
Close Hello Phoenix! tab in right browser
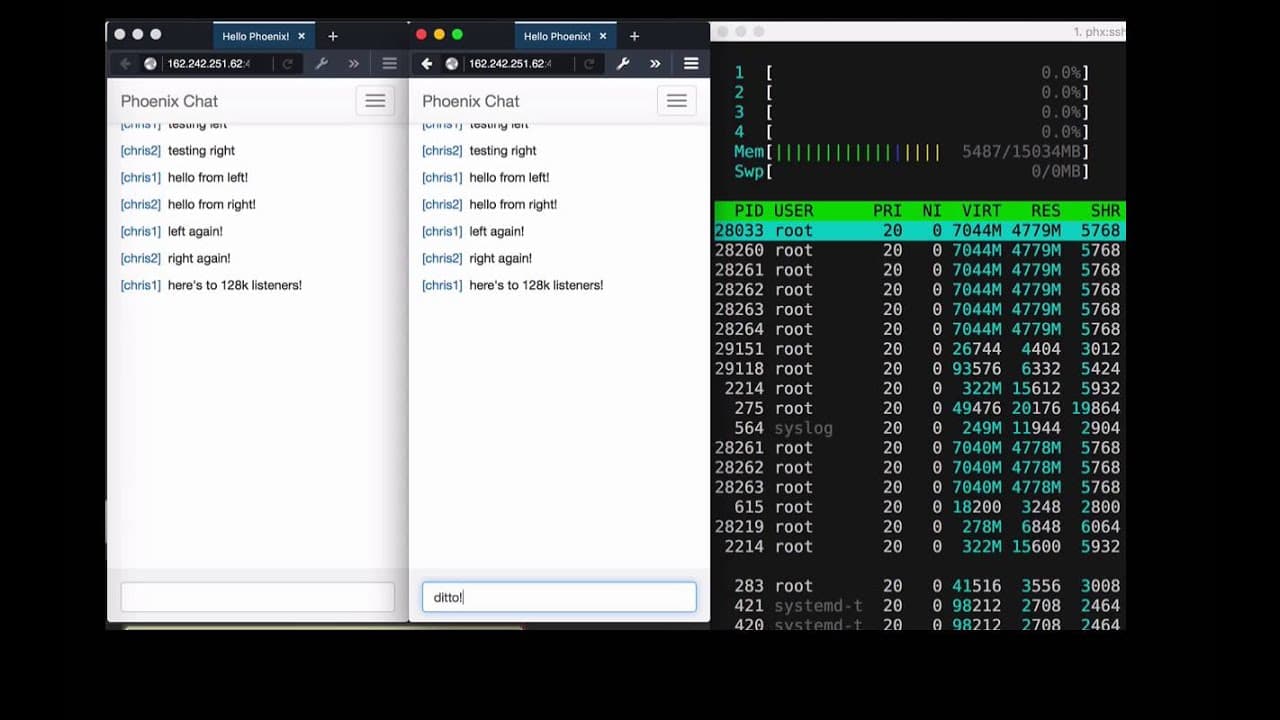[603, 36]
